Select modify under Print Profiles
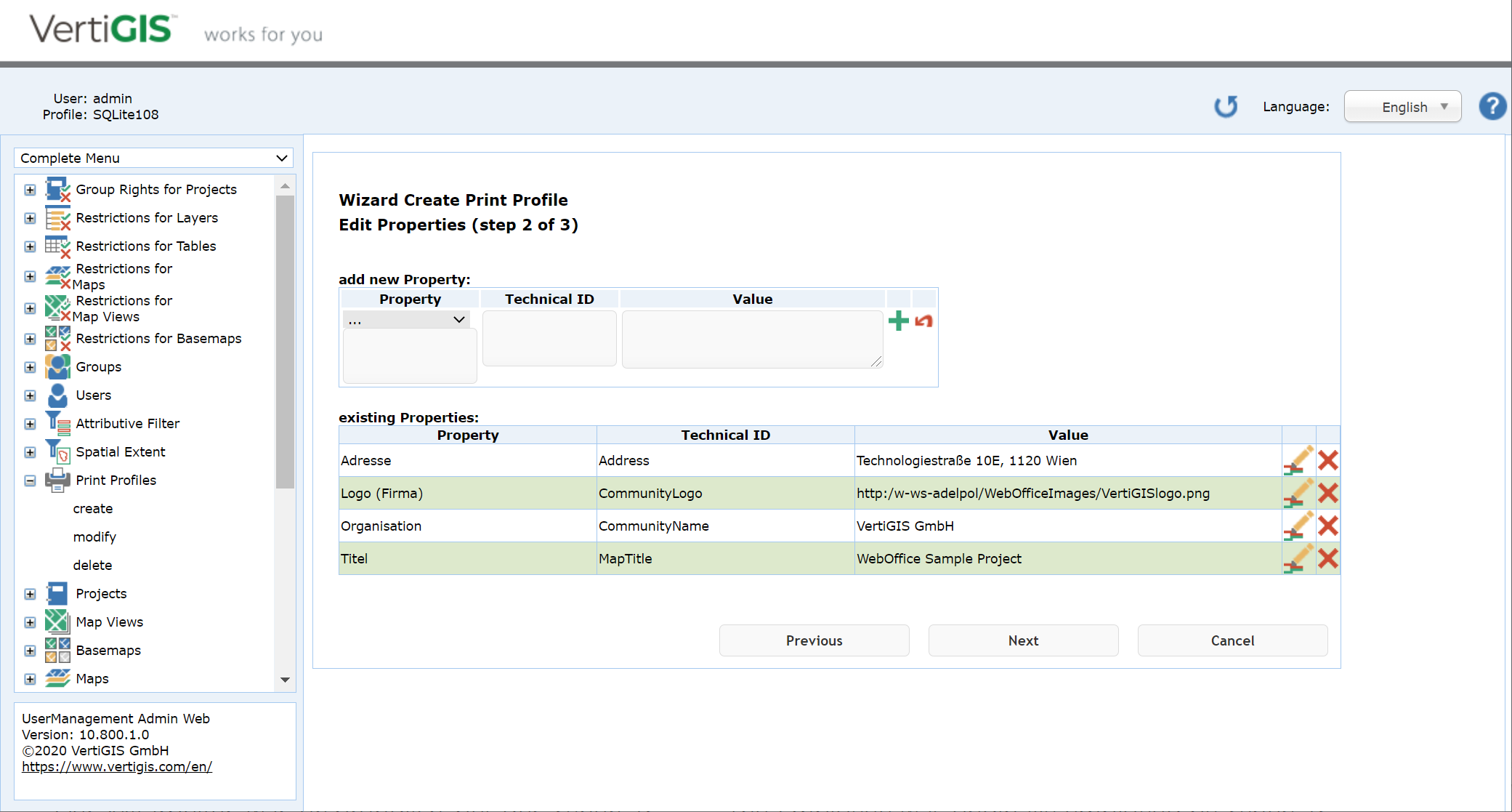Screen dimensions: 1512x812 [94, 536]
